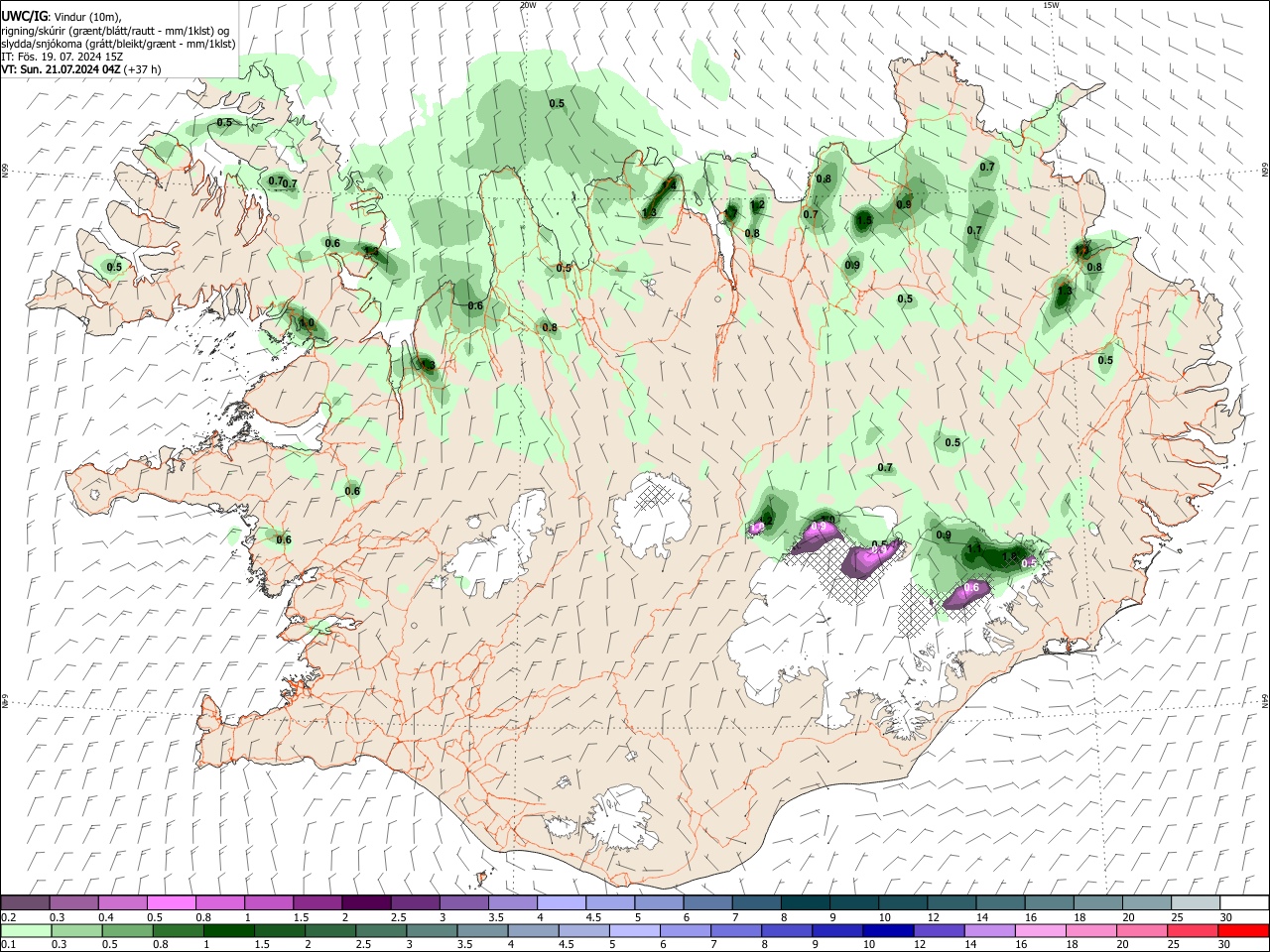Click the darkest green lower swatch labelled 1

coord(228,931)
